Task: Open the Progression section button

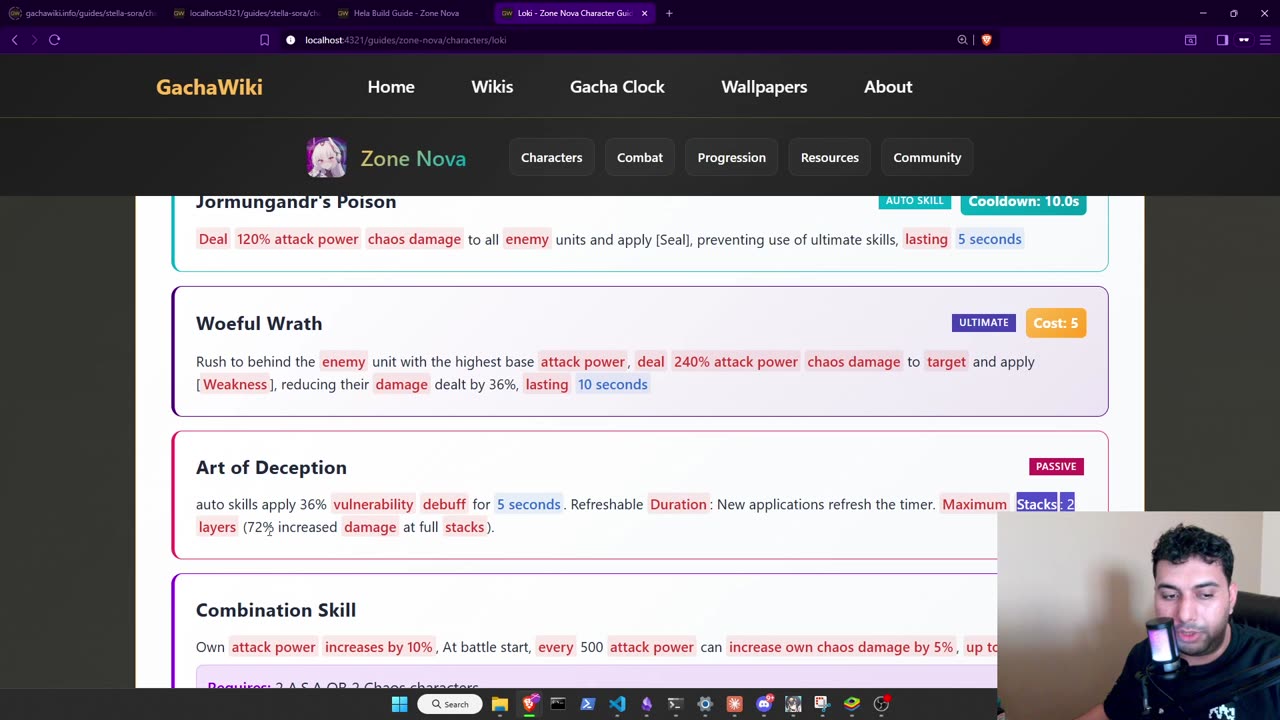Action: (x=731, y=157)
